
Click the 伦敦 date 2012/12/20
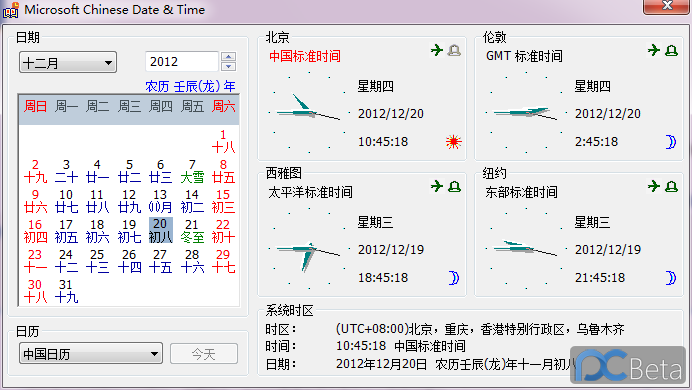tap(608, 113)
